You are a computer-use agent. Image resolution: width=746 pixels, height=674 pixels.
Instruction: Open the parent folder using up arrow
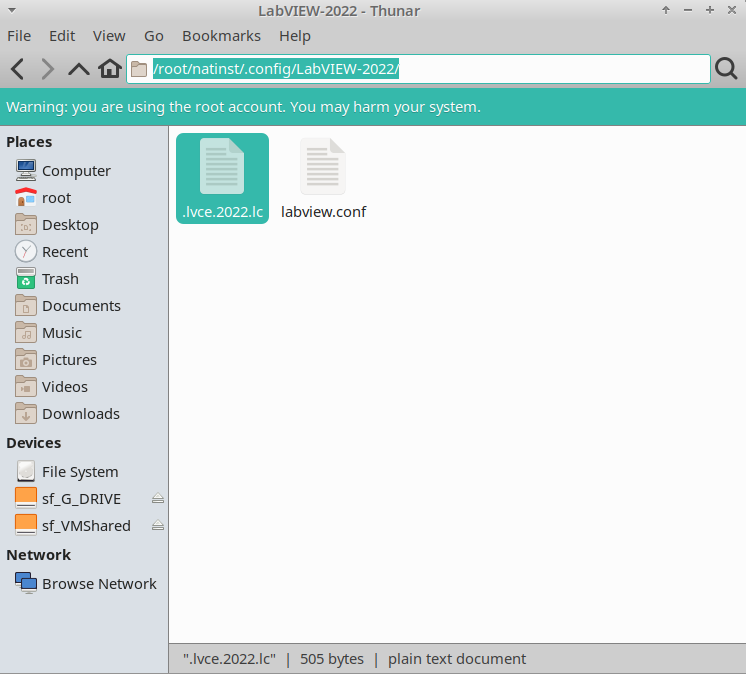[79, 69]
